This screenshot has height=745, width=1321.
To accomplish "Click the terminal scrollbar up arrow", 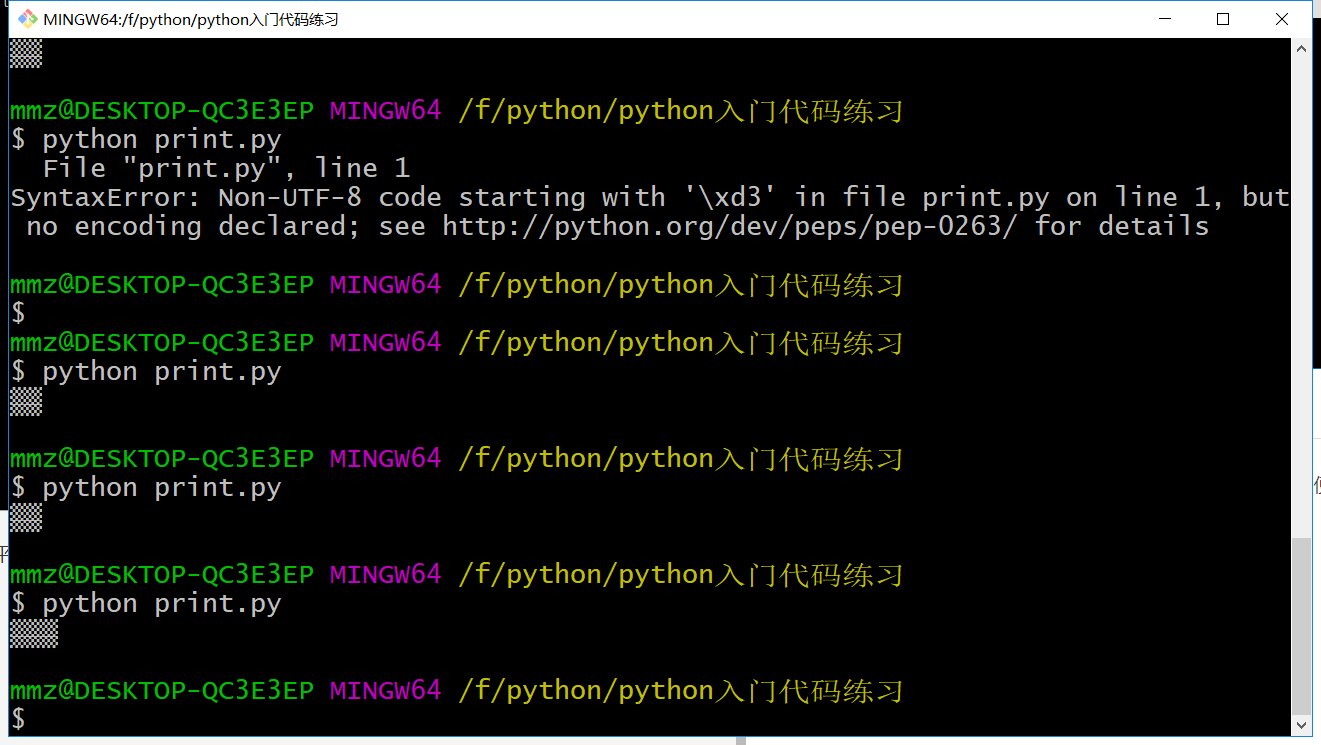I will click(x=1301, y=48).
